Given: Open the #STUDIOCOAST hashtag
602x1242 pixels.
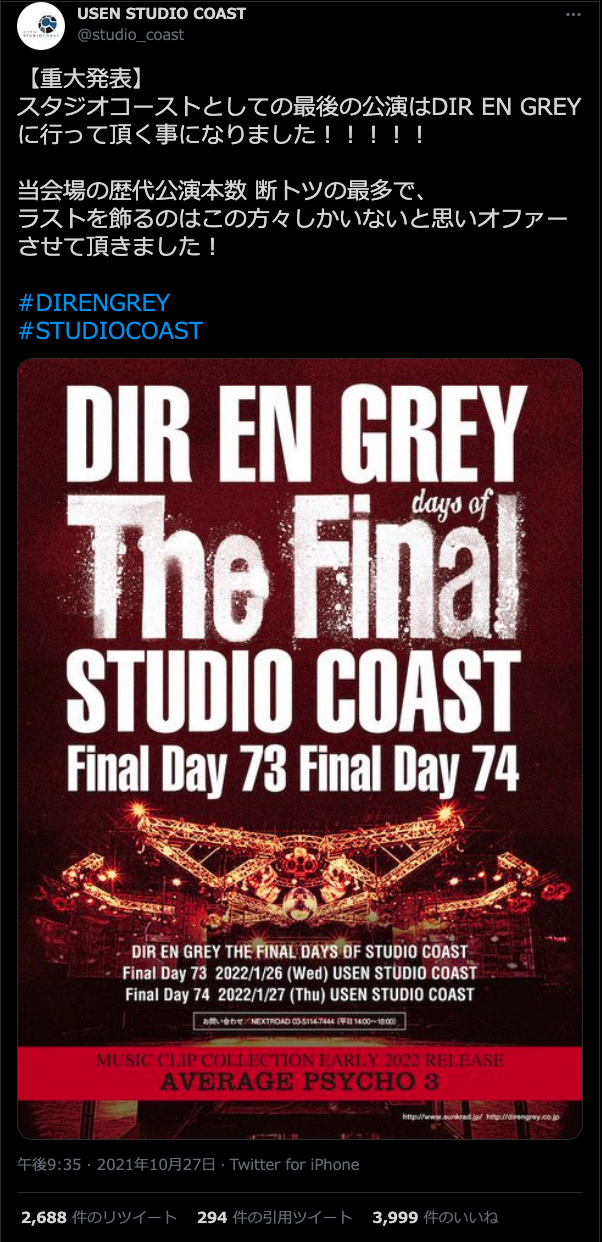Looking at the screenshot, I should [110, 329].
